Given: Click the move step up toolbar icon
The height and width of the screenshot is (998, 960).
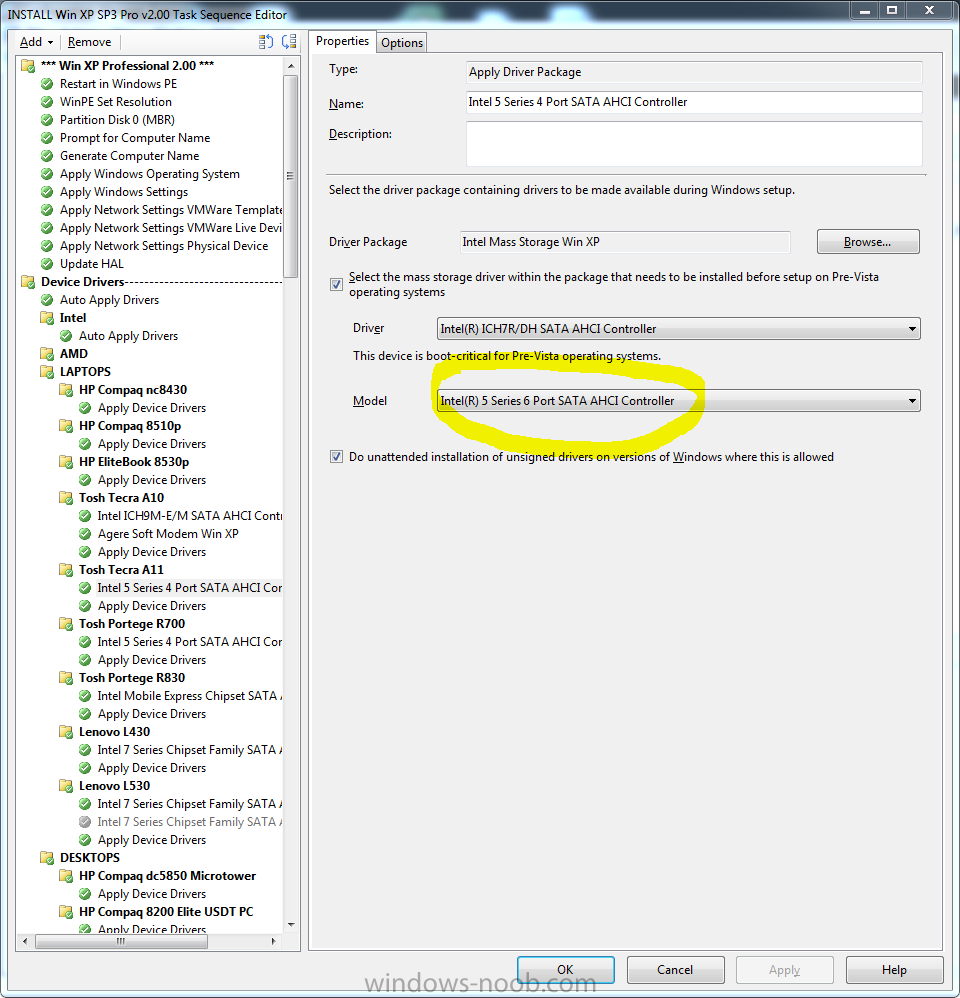Looking at the screenshot, I should [266, 42].
